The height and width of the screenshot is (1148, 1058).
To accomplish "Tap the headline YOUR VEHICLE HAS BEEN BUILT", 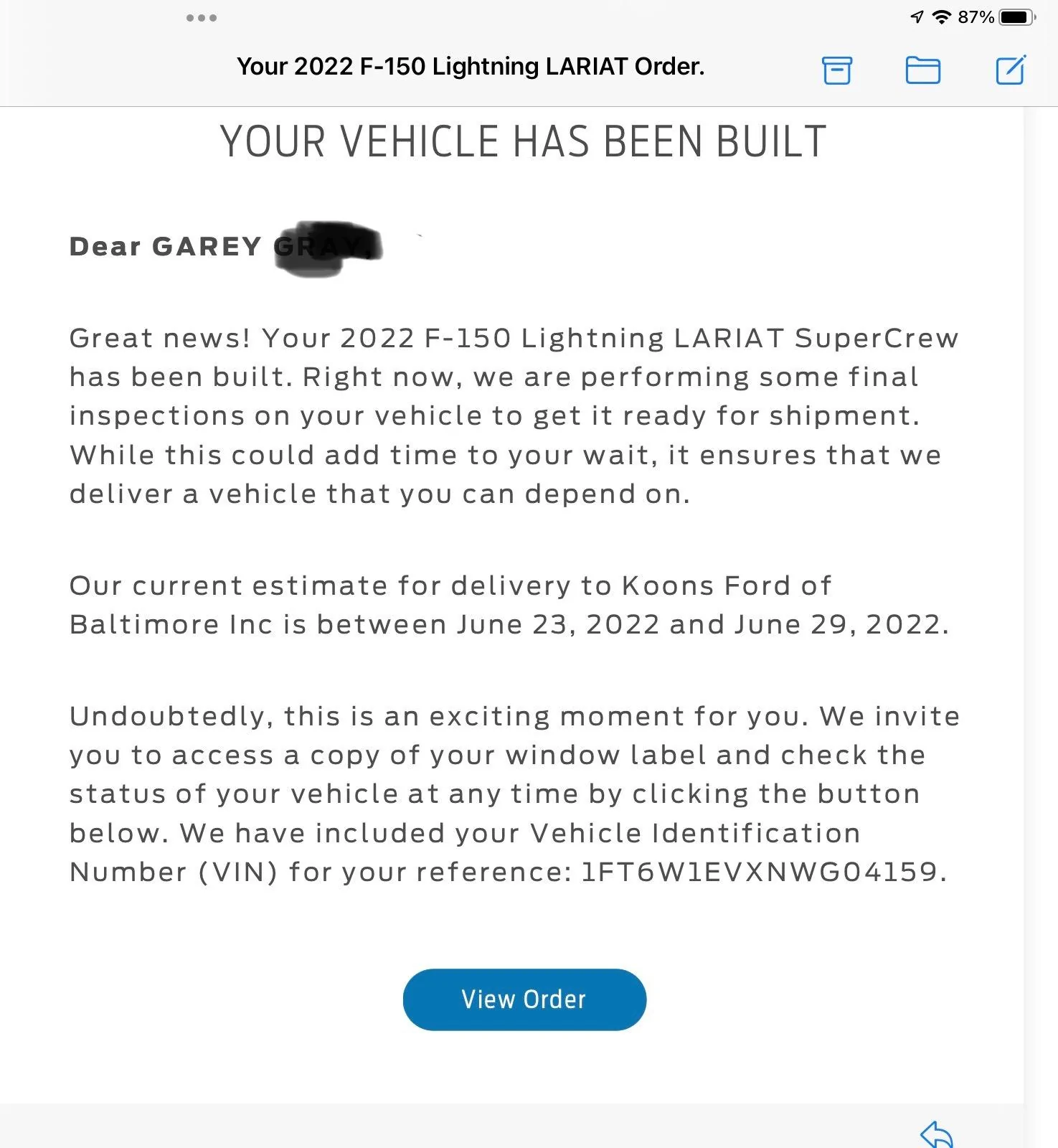I will tap(523, 141).
